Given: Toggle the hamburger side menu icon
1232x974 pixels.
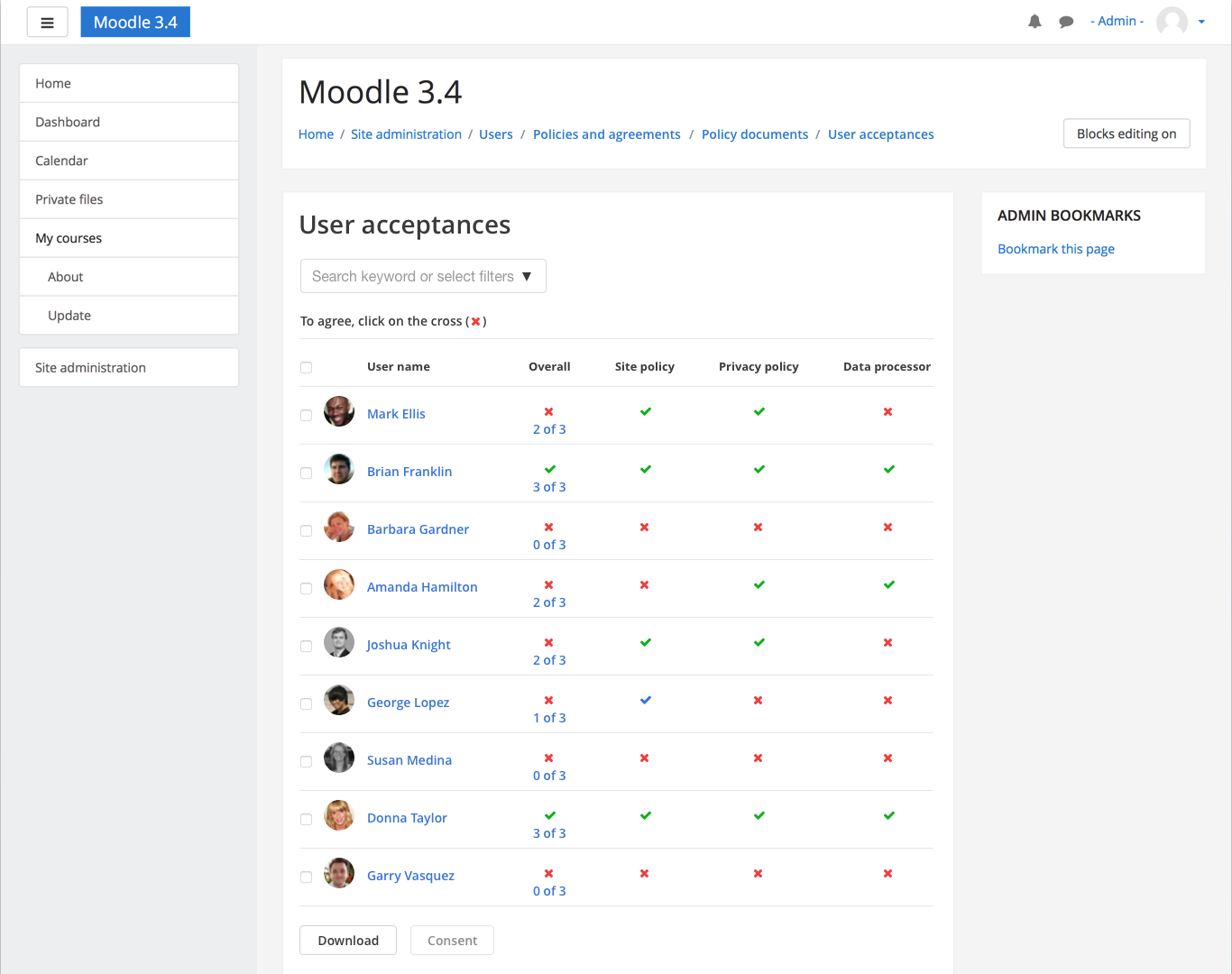Looking at the screenshot, I should click(x=47, y=23).
